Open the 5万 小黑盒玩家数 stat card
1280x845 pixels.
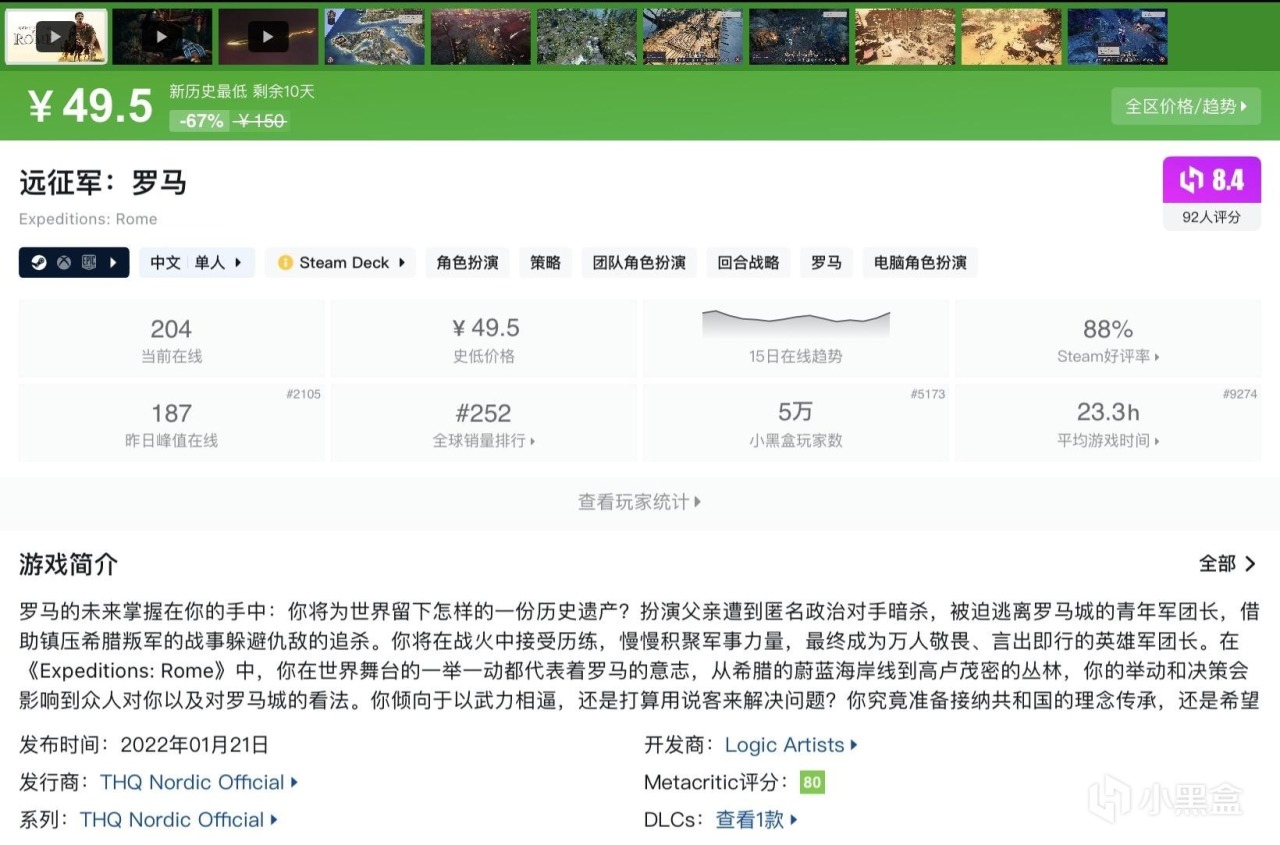point(796,423)
